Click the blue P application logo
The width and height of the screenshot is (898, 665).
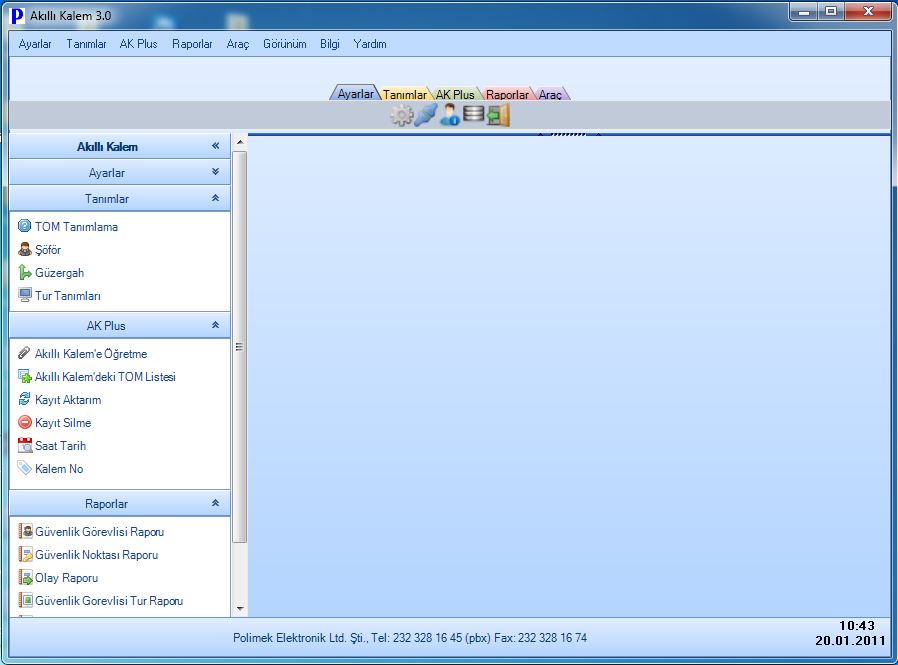(18, 16)
